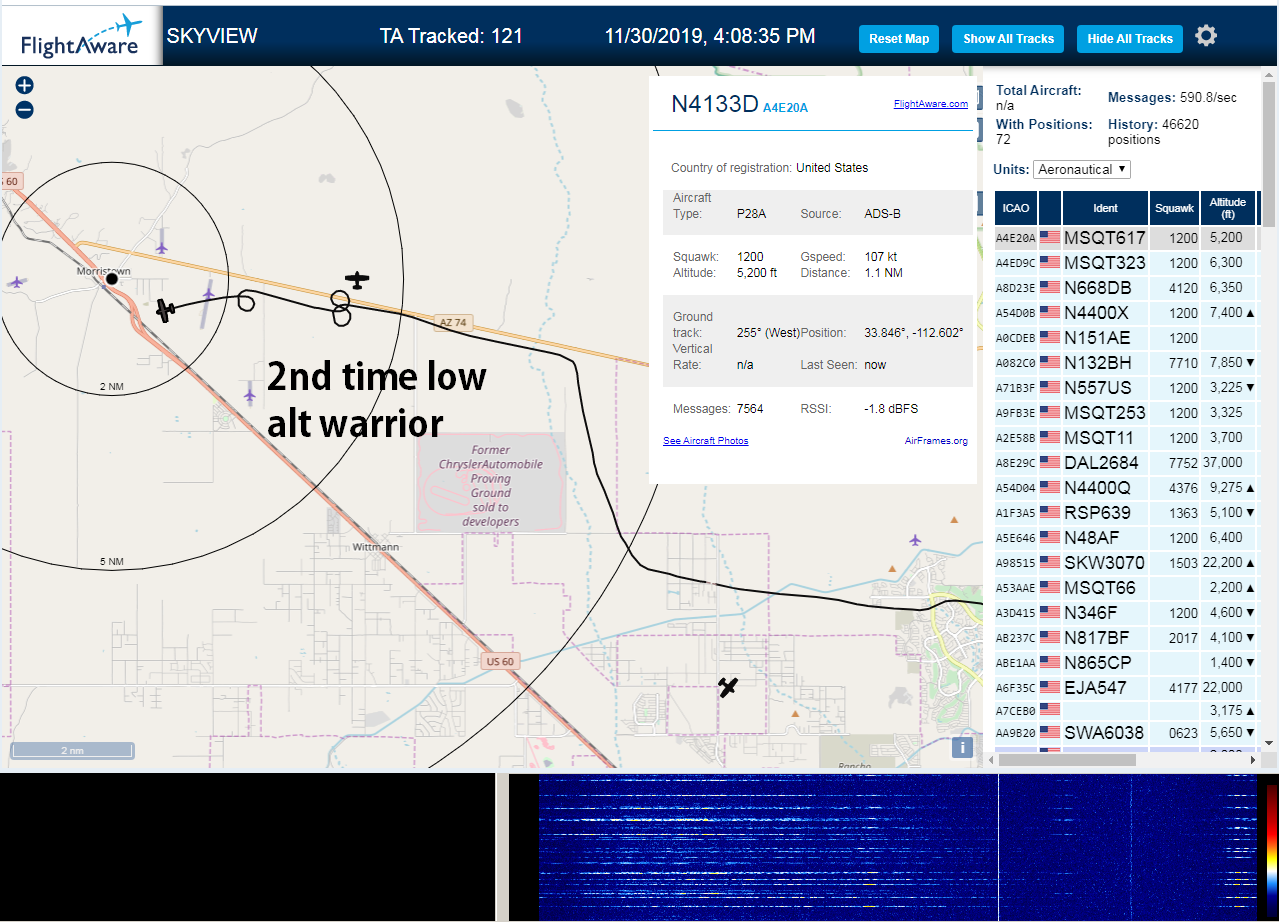Image resolution: width=1279 pixels, height=923 pixels.
Task: Open See Aircraft Photos link
Action: (705, 441)
